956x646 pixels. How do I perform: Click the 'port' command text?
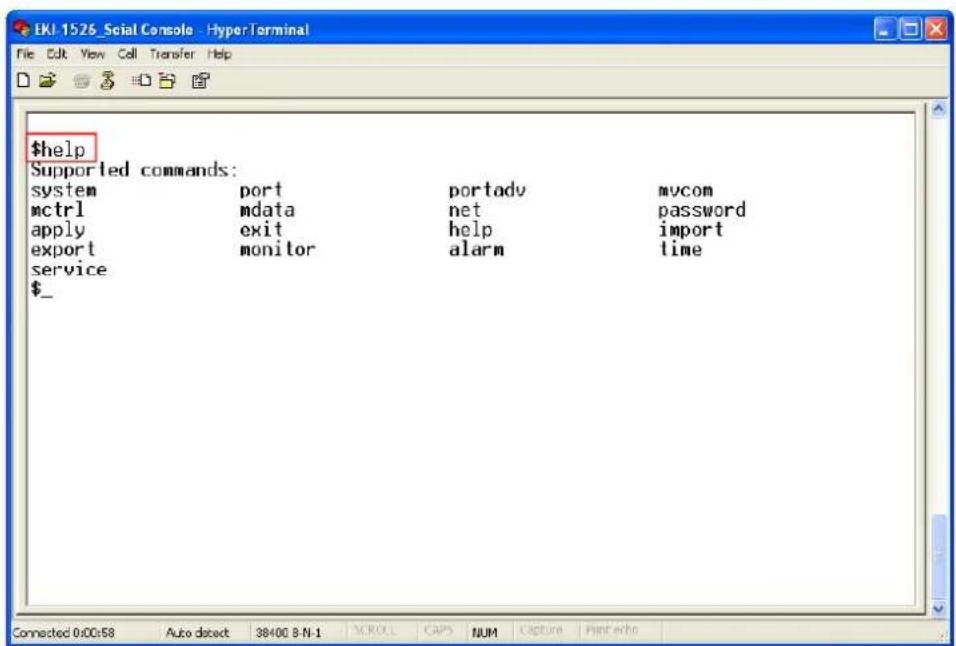[x=261, y=191]
